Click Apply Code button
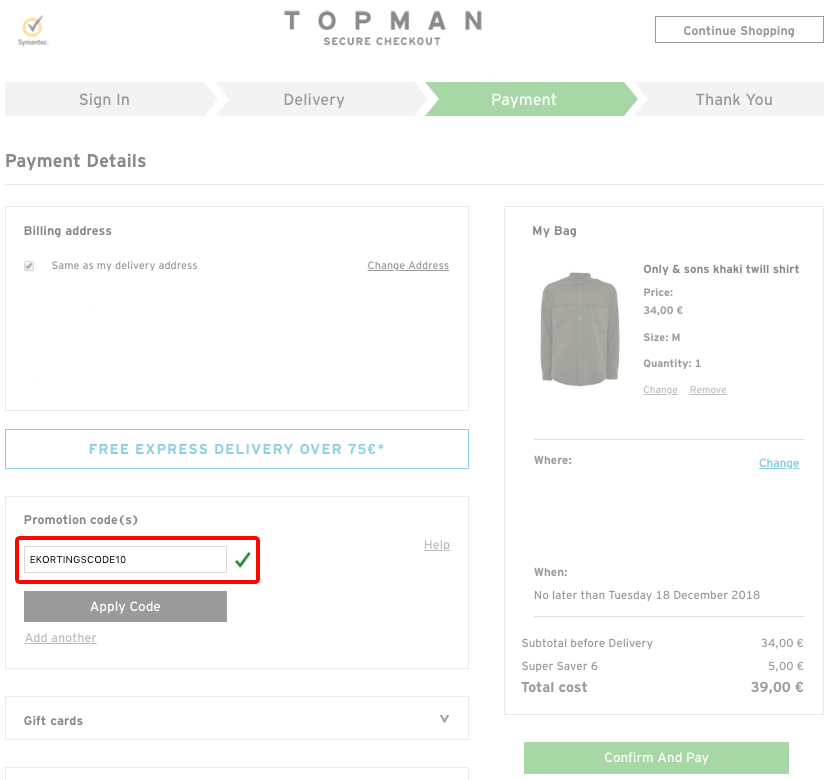Viewport: 829px width, 780px height. click(x=125, y=606)
